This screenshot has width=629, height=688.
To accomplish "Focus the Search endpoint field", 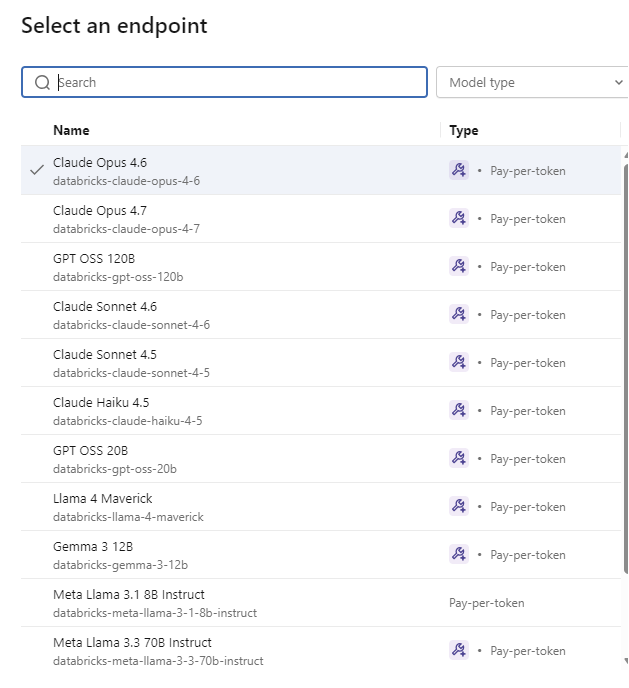I will click(x=224, y=82).
